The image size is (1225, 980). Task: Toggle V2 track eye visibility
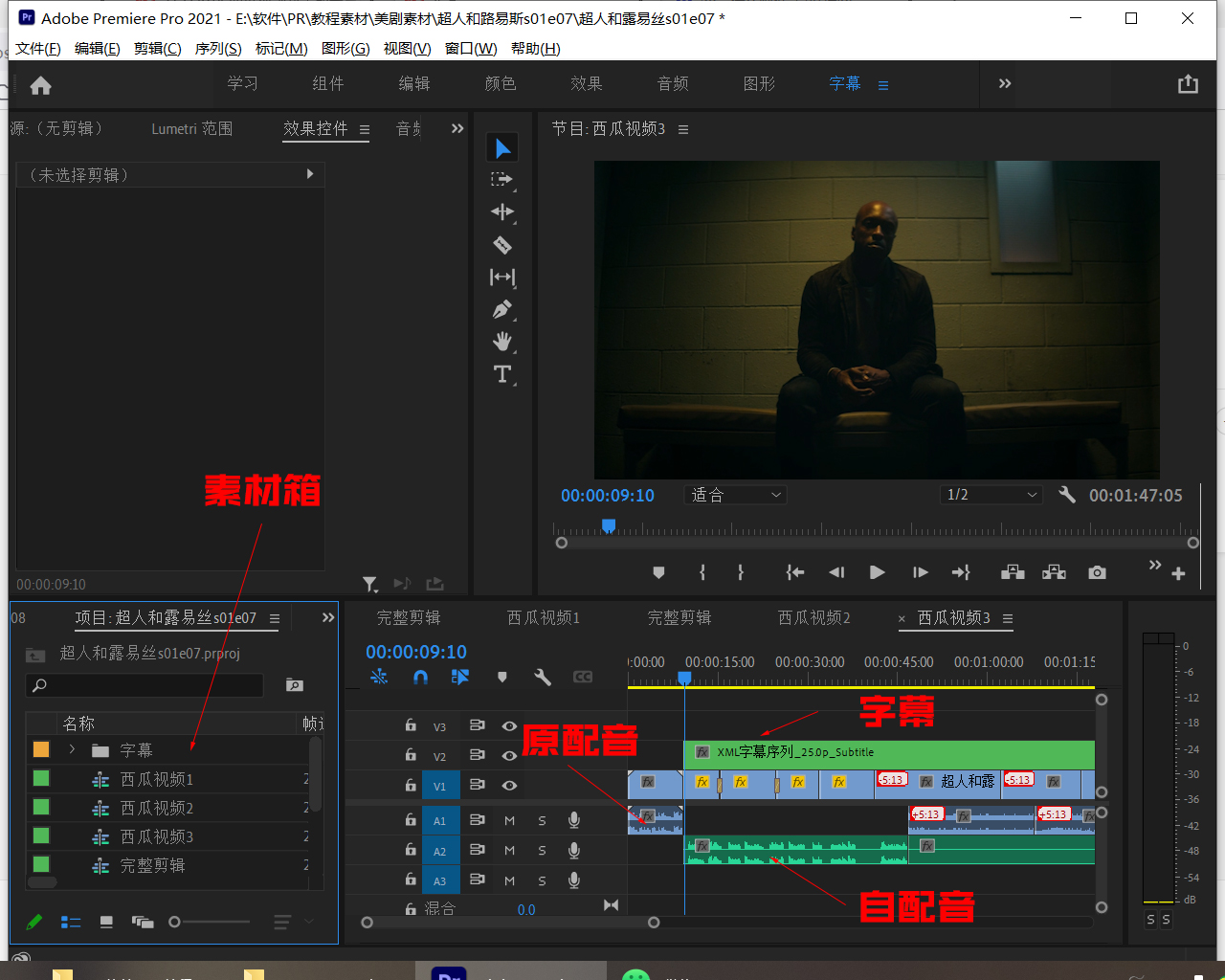(x=509, y=755)
